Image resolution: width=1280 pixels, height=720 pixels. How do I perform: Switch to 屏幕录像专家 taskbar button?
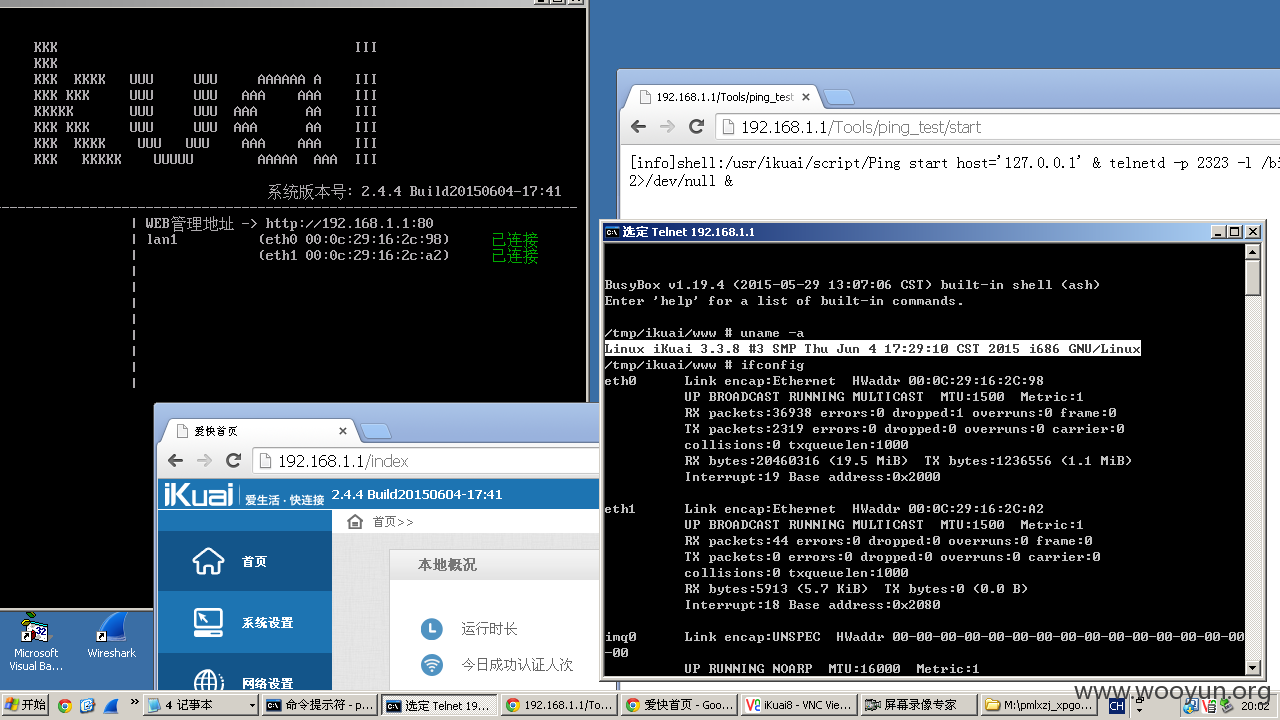(x=920, y=705)
